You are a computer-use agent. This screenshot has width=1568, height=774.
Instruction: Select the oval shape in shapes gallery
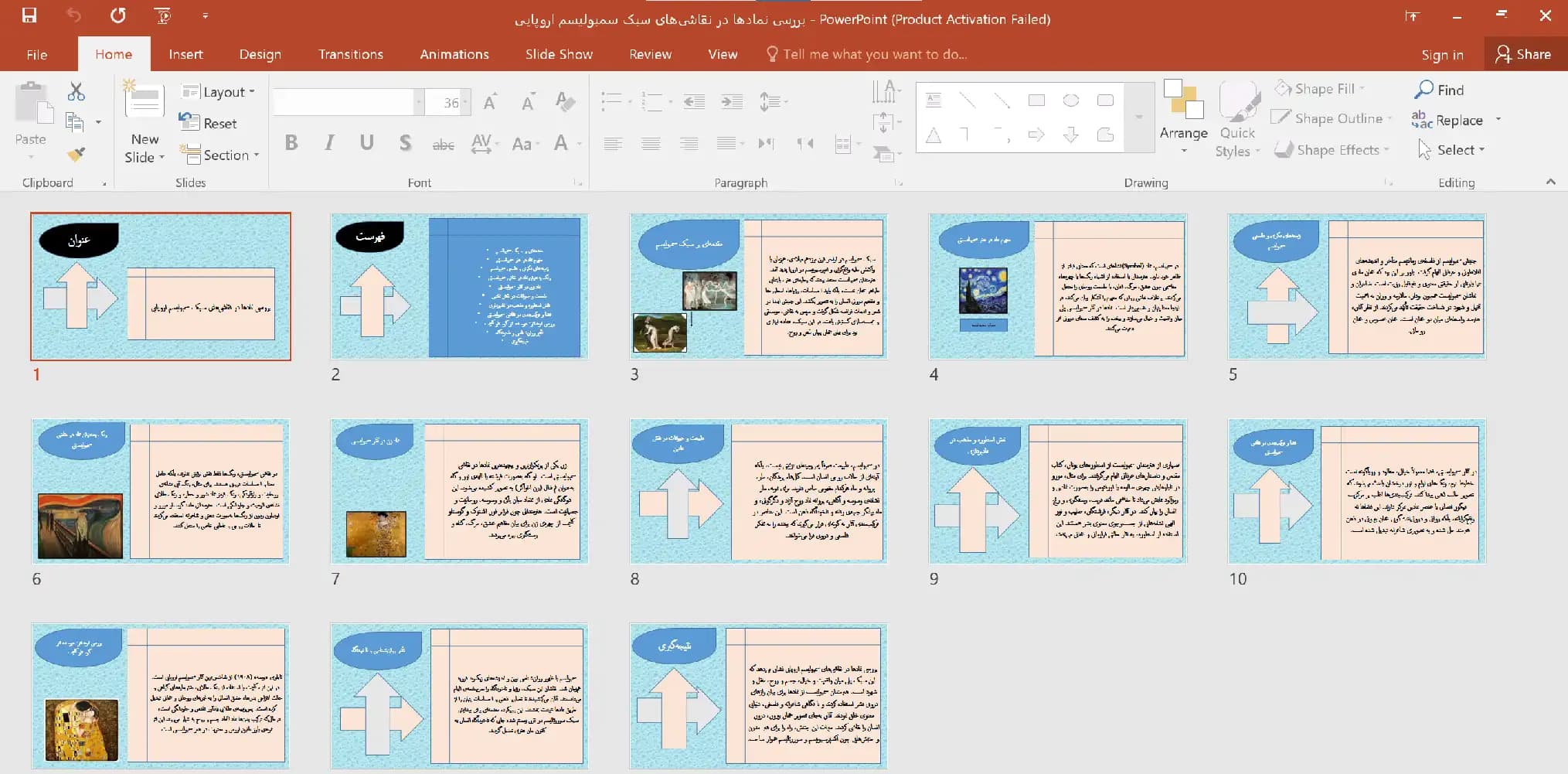pos(1071,101)
